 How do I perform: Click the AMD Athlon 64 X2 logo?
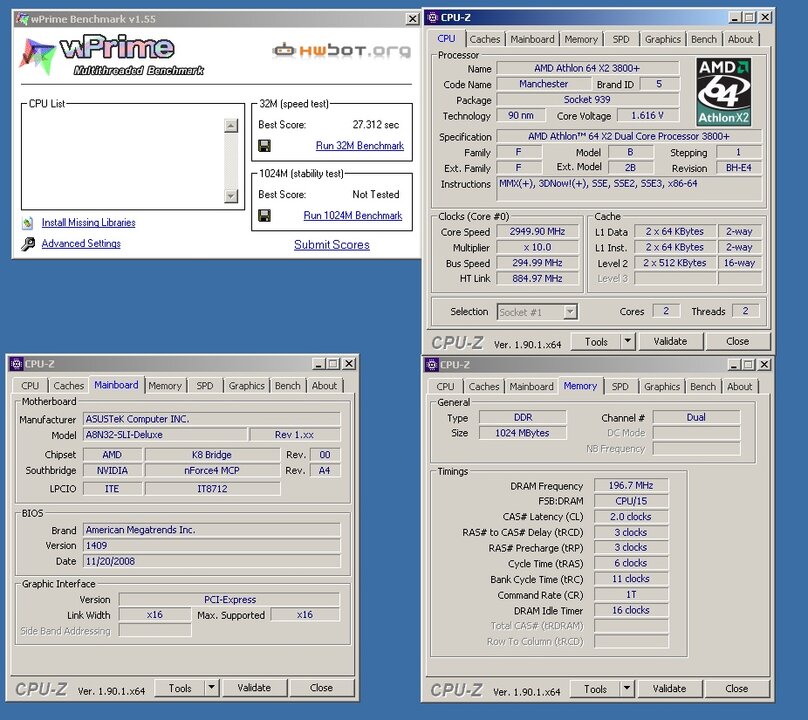point(723,92)
